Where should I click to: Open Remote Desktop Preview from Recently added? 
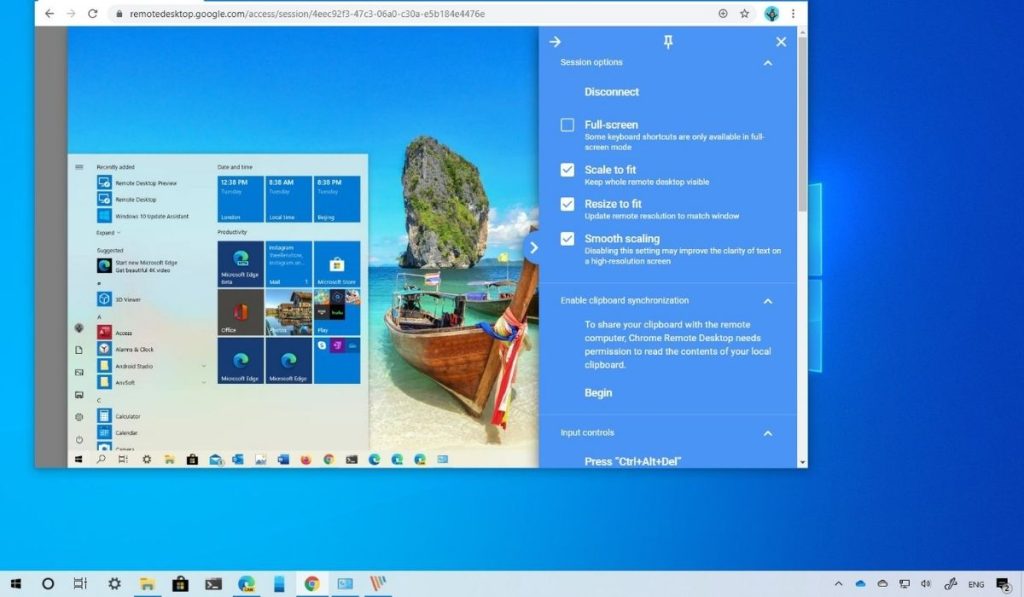[x=137, y=183]
